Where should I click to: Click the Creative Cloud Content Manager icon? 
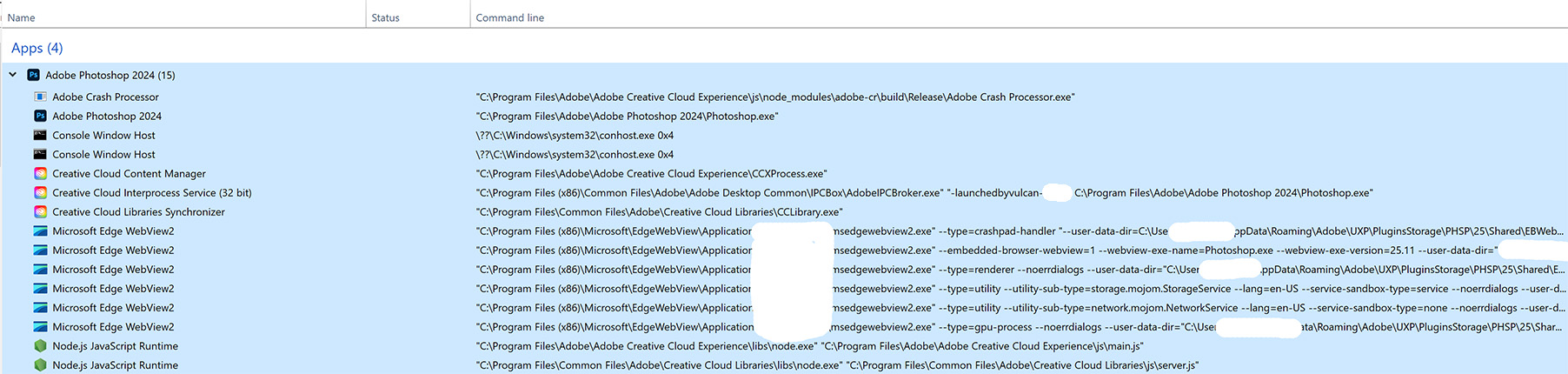(x=40, y=173)
